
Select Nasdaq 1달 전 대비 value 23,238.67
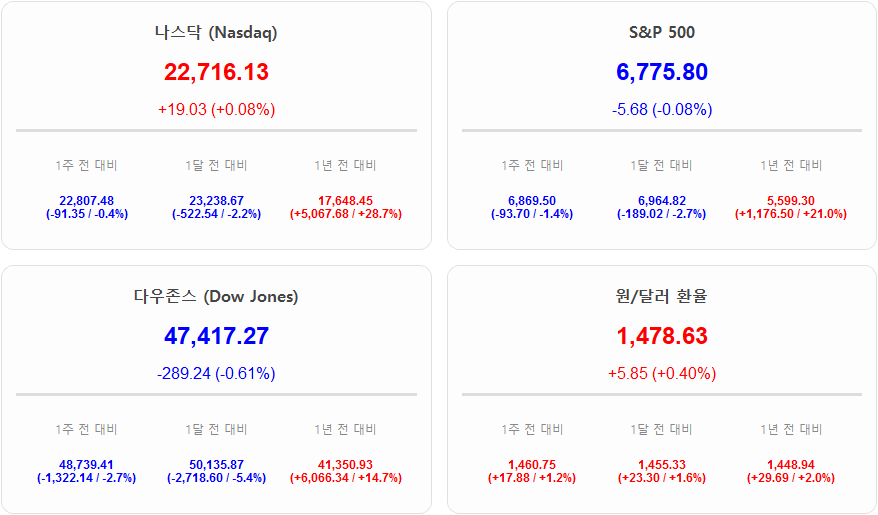216,200
